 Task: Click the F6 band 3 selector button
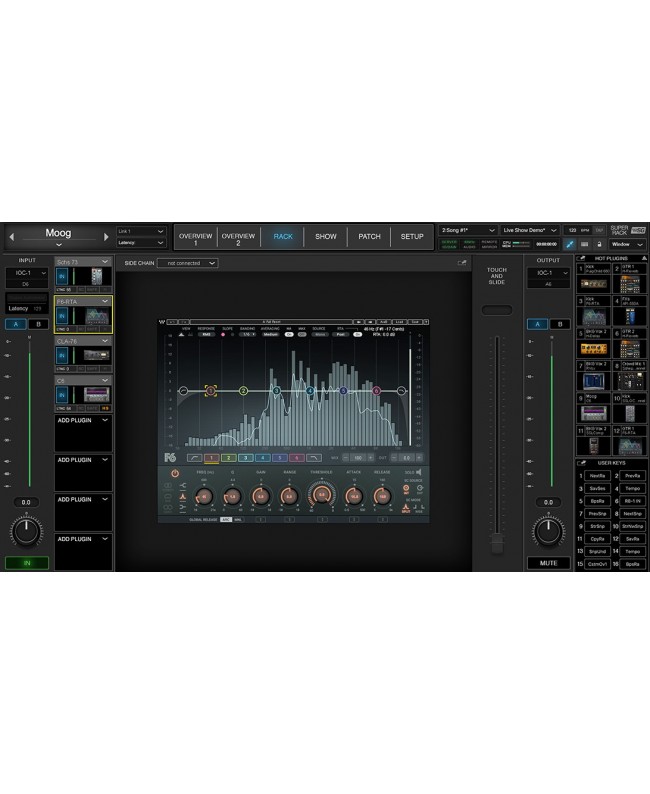tap(246, 458)
